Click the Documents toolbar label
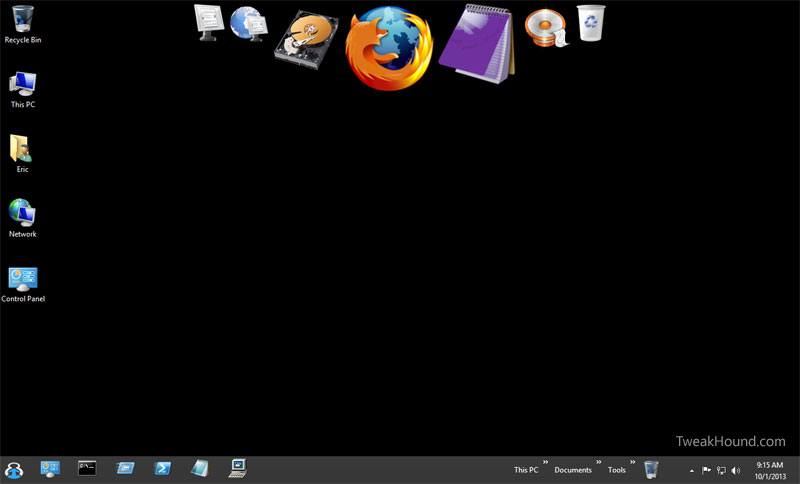 pos(573,470)
